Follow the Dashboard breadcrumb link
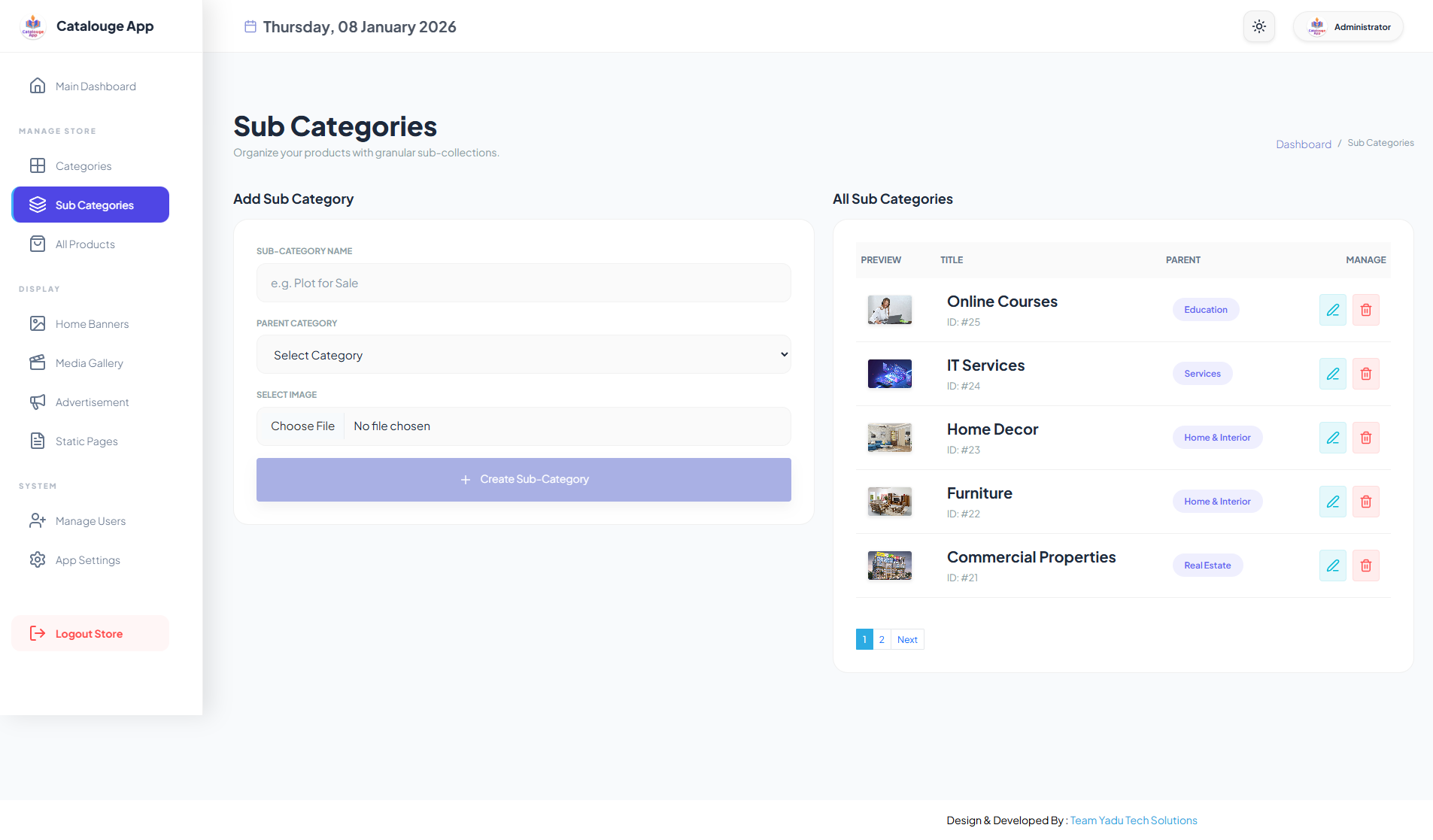 point(1304,144)
